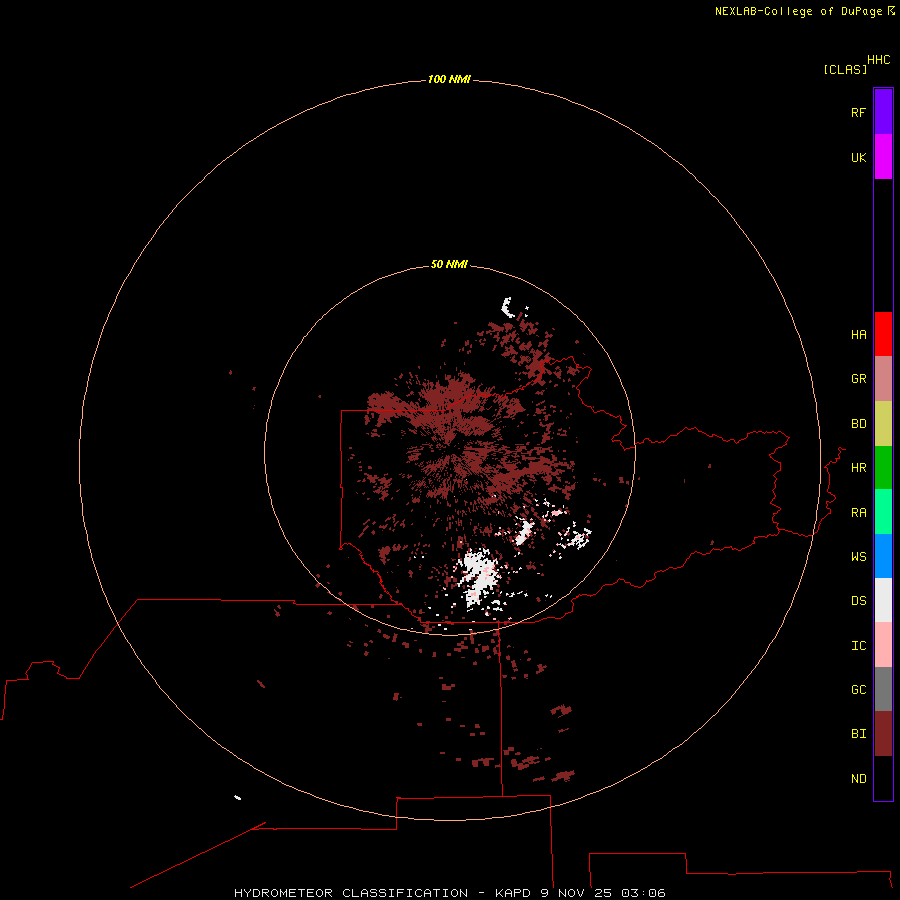
Task: Click the IC legend label
Action: point(858,646)
